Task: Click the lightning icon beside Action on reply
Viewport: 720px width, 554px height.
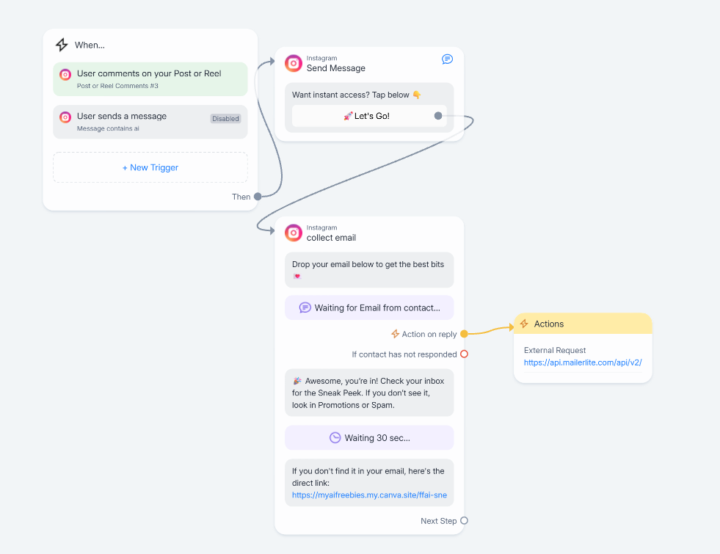Action: point(395,334)
